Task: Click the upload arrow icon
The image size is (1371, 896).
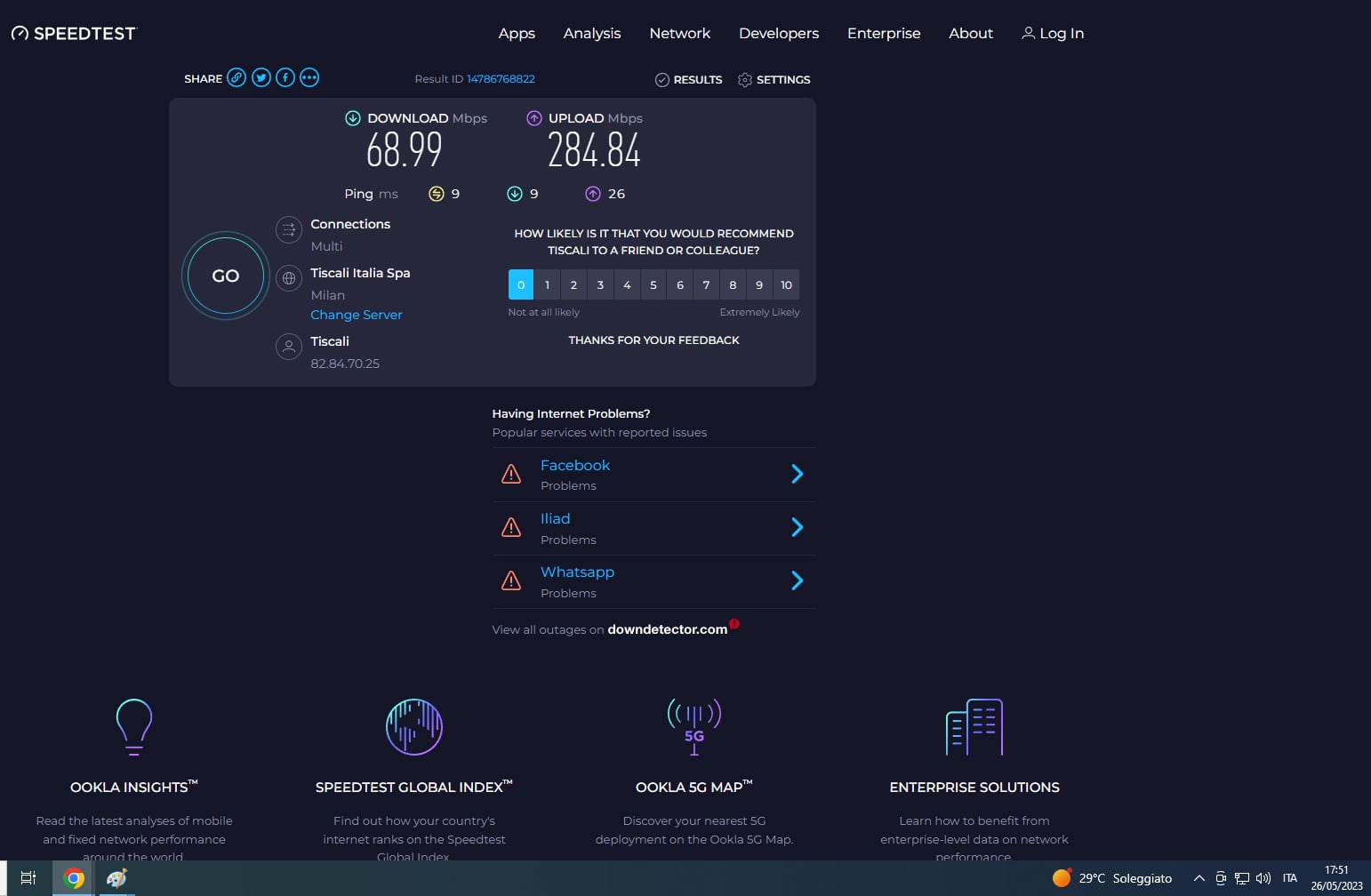Action: (534, 118)
